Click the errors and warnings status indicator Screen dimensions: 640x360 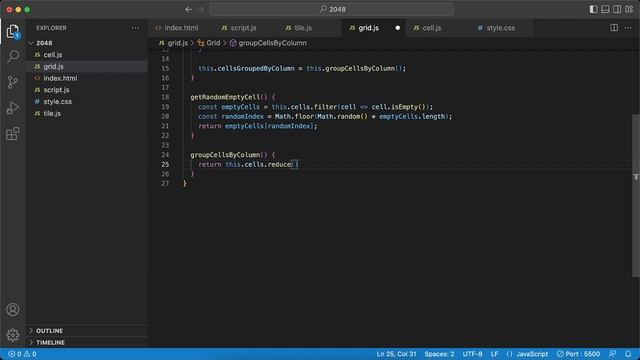(22, 354)
